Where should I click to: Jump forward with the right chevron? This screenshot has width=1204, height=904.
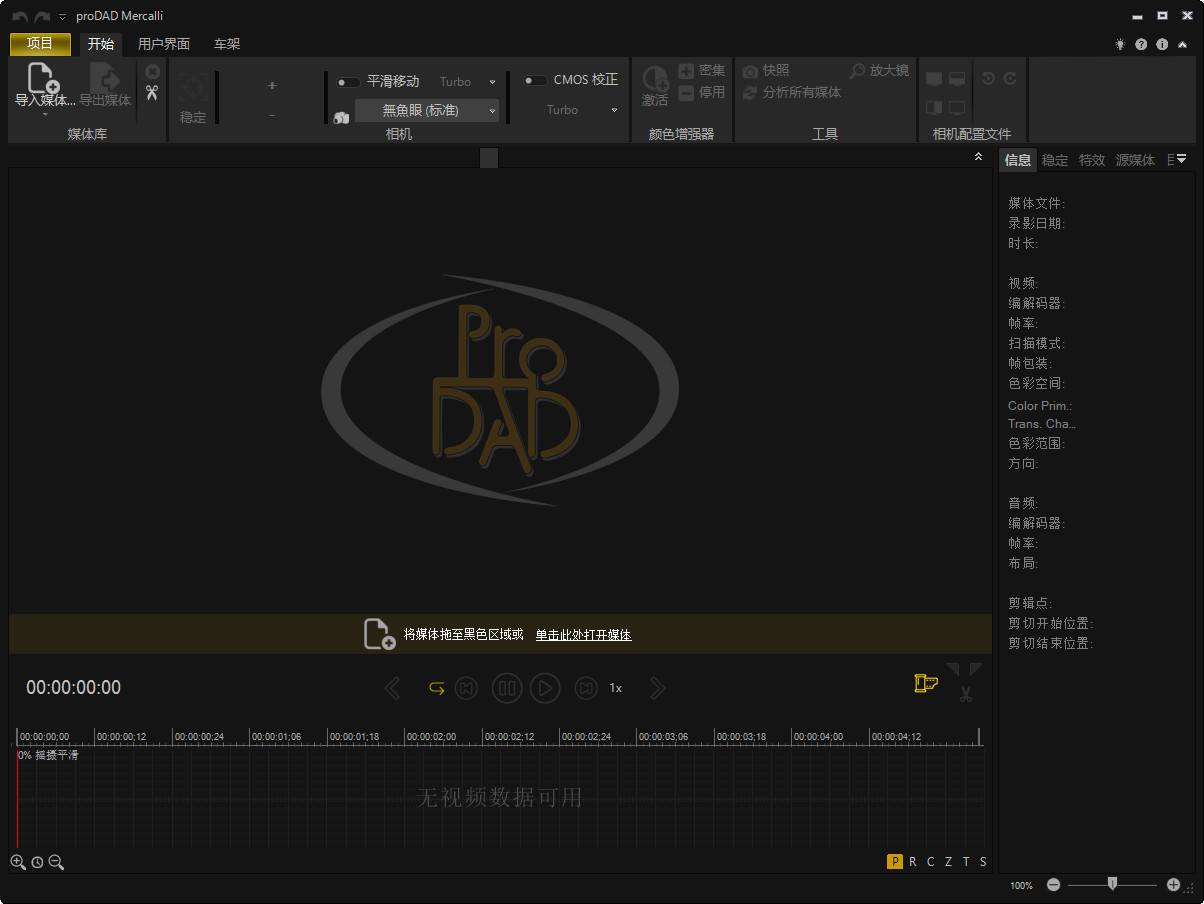pos(657,688)
